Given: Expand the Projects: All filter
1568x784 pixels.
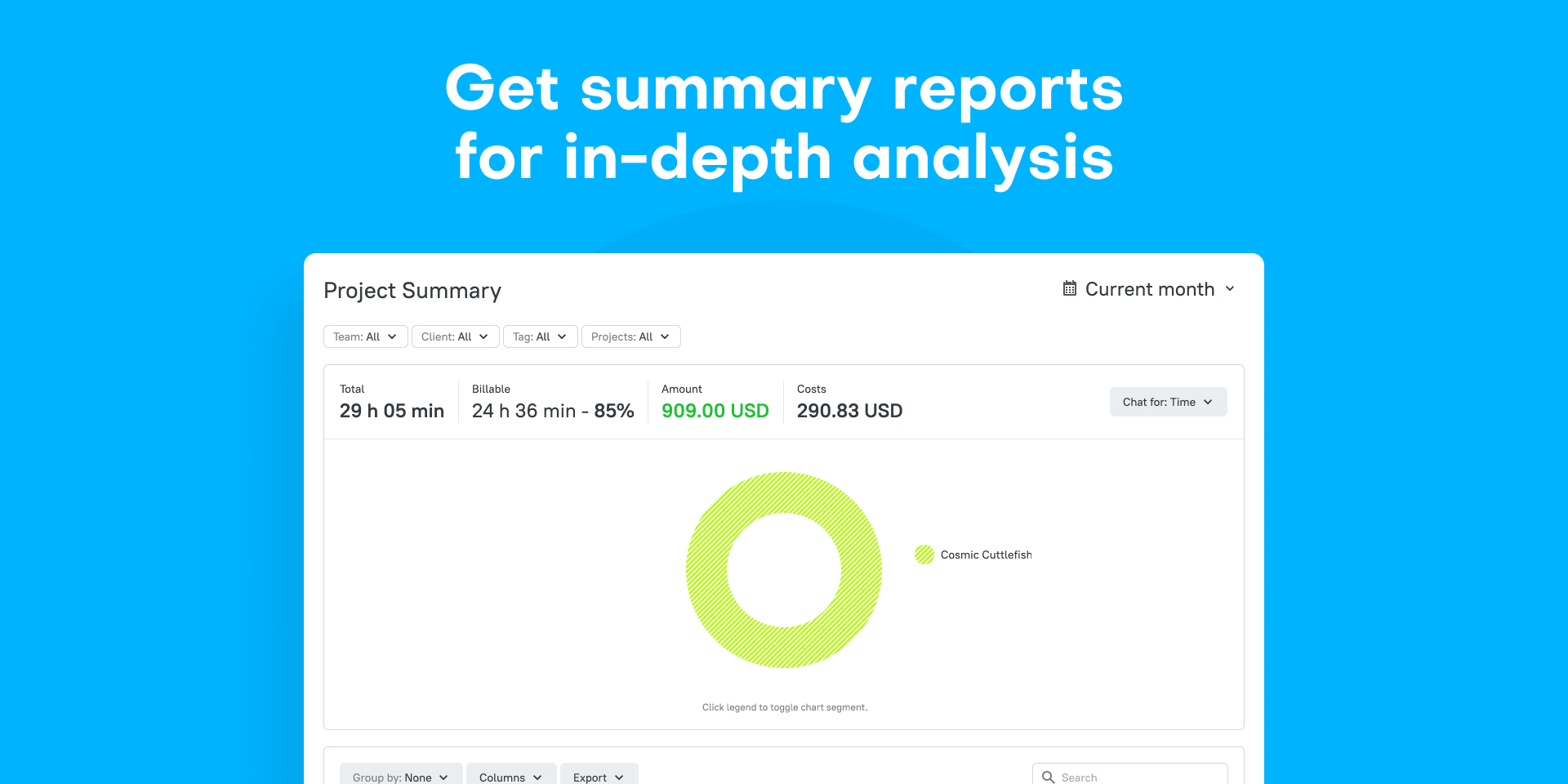Looking at the screenshot, I should coord(630,336).
